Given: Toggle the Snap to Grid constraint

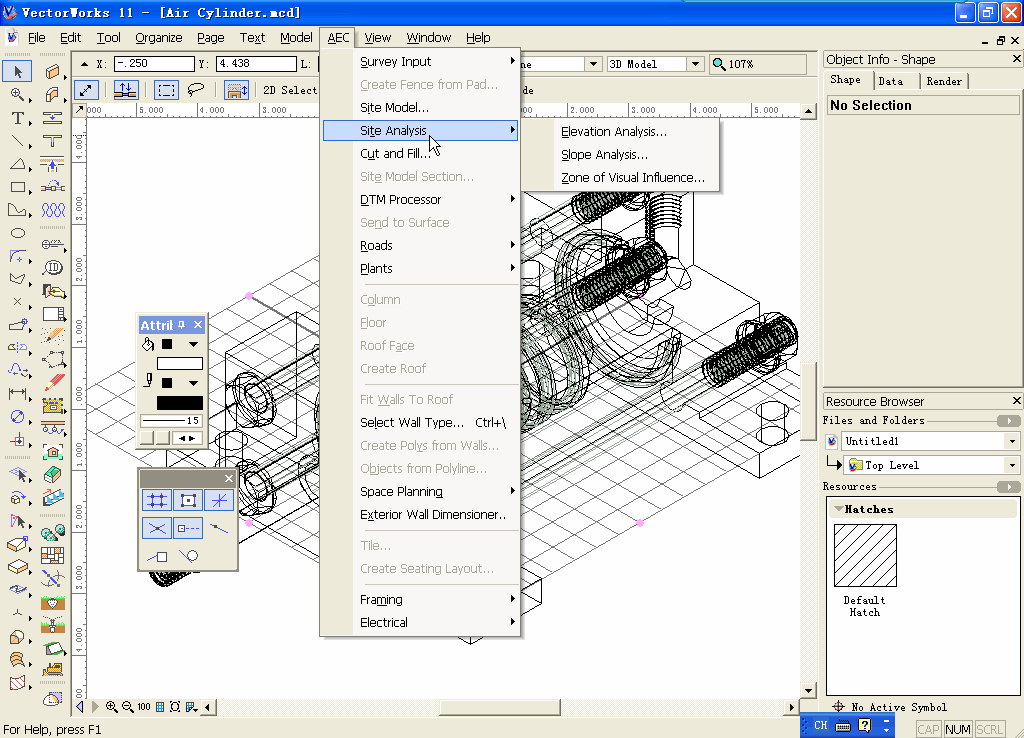Looking at the screenshot, I should point(157,500).
